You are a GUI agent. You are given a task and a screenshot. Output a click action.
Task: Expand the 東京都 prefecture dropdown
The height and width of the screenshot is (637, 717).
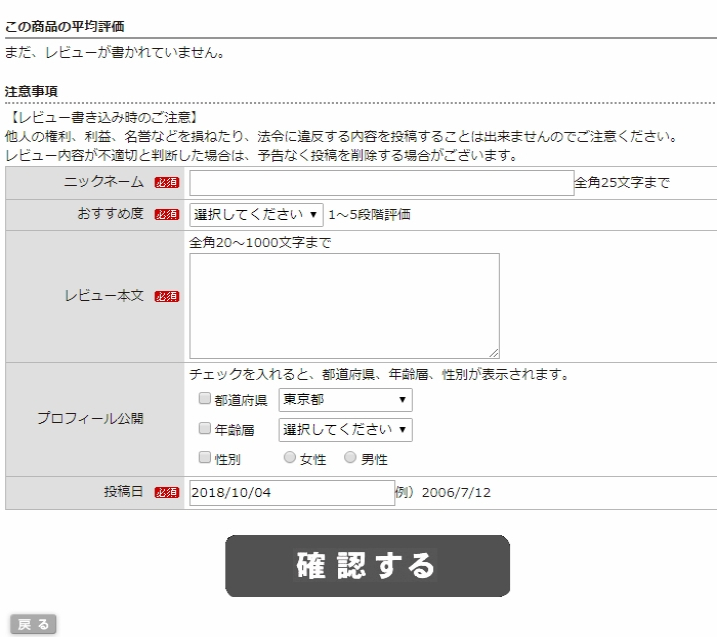(x=346, y=400)
